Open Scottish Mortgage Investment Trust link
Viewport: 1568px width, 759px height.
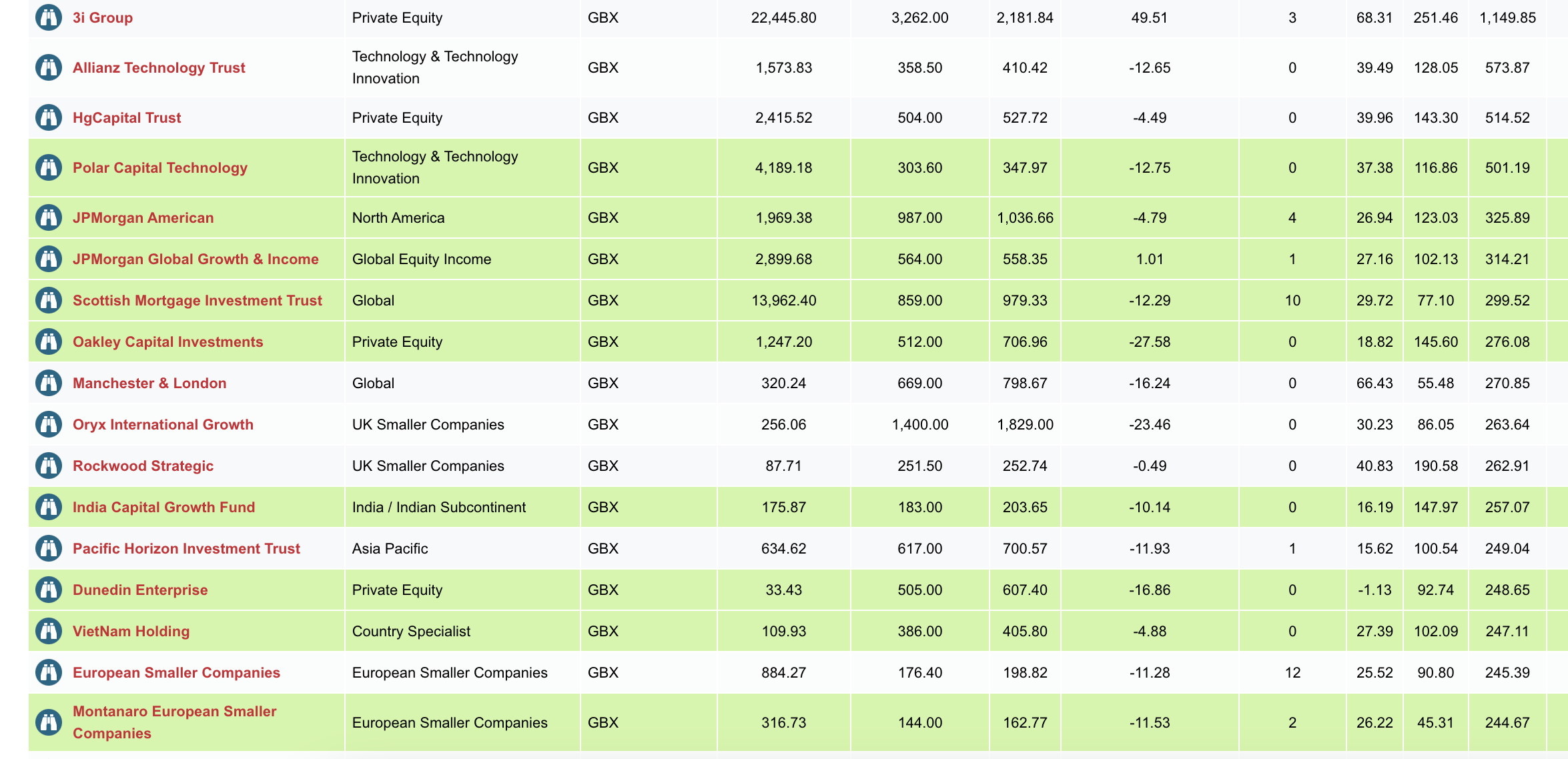point(198,300)
